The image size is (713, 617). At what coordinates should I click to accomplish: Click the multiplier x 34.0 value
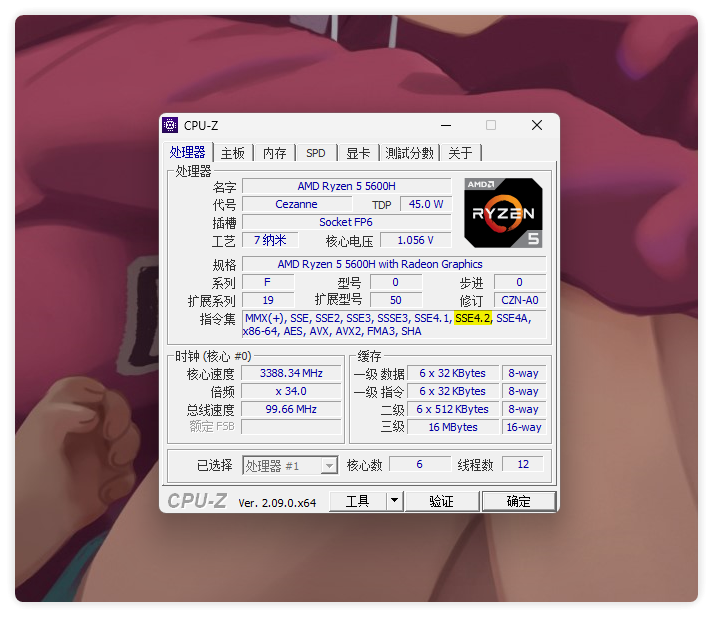point(291,391)
